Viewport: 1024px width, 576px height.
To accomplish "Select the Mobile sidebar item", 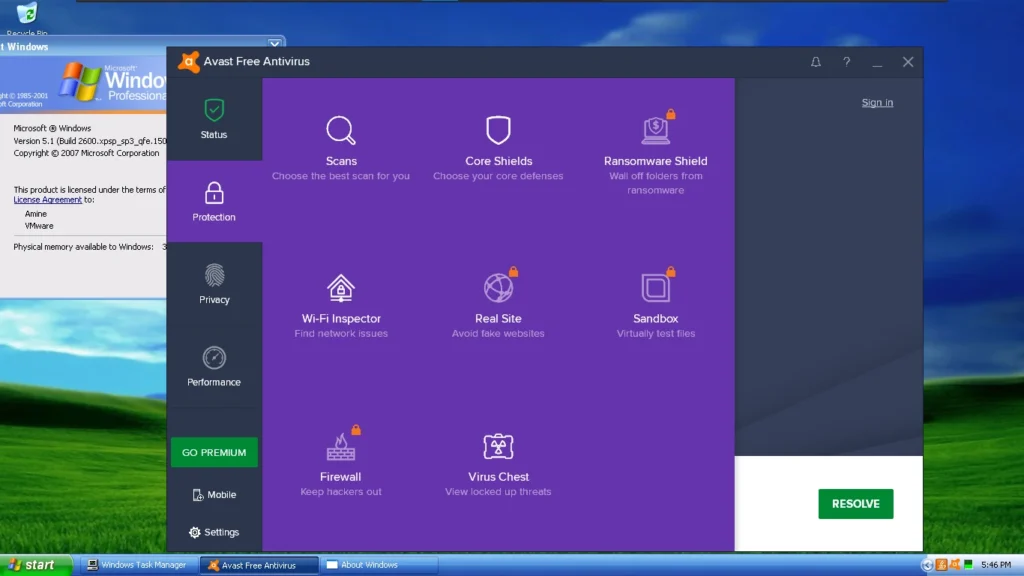I will click(x=214, y=494).
